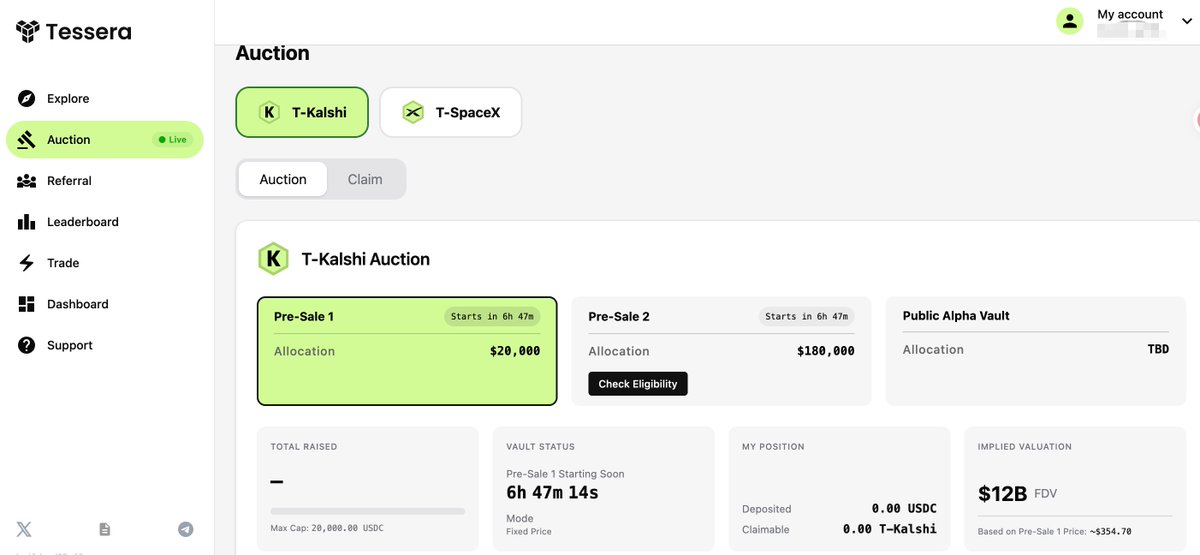The width and height of the screenshot is (1200, 555).
Task: Click the Tessera logo
Action: tap(73, 32)
